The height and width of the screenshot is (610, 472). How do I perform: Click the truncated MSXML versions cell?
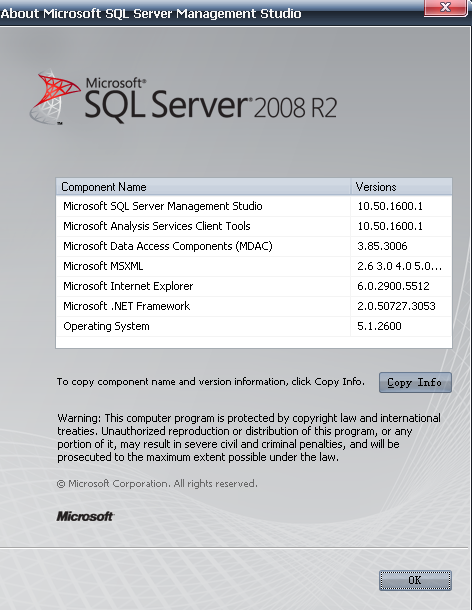point(399,266)
